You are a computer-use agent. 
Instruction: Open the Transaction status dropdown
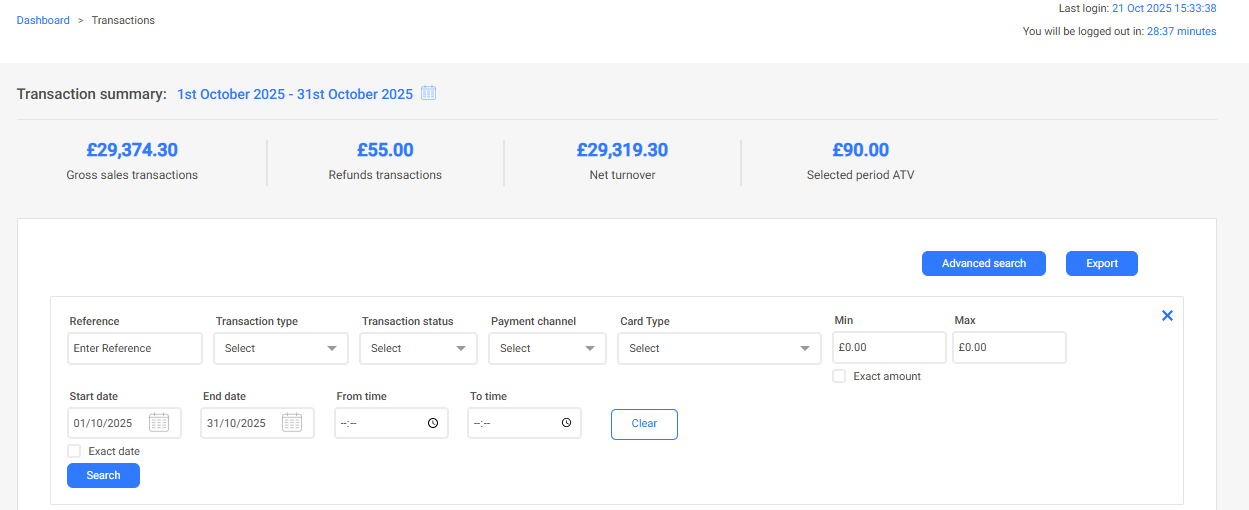418,349
